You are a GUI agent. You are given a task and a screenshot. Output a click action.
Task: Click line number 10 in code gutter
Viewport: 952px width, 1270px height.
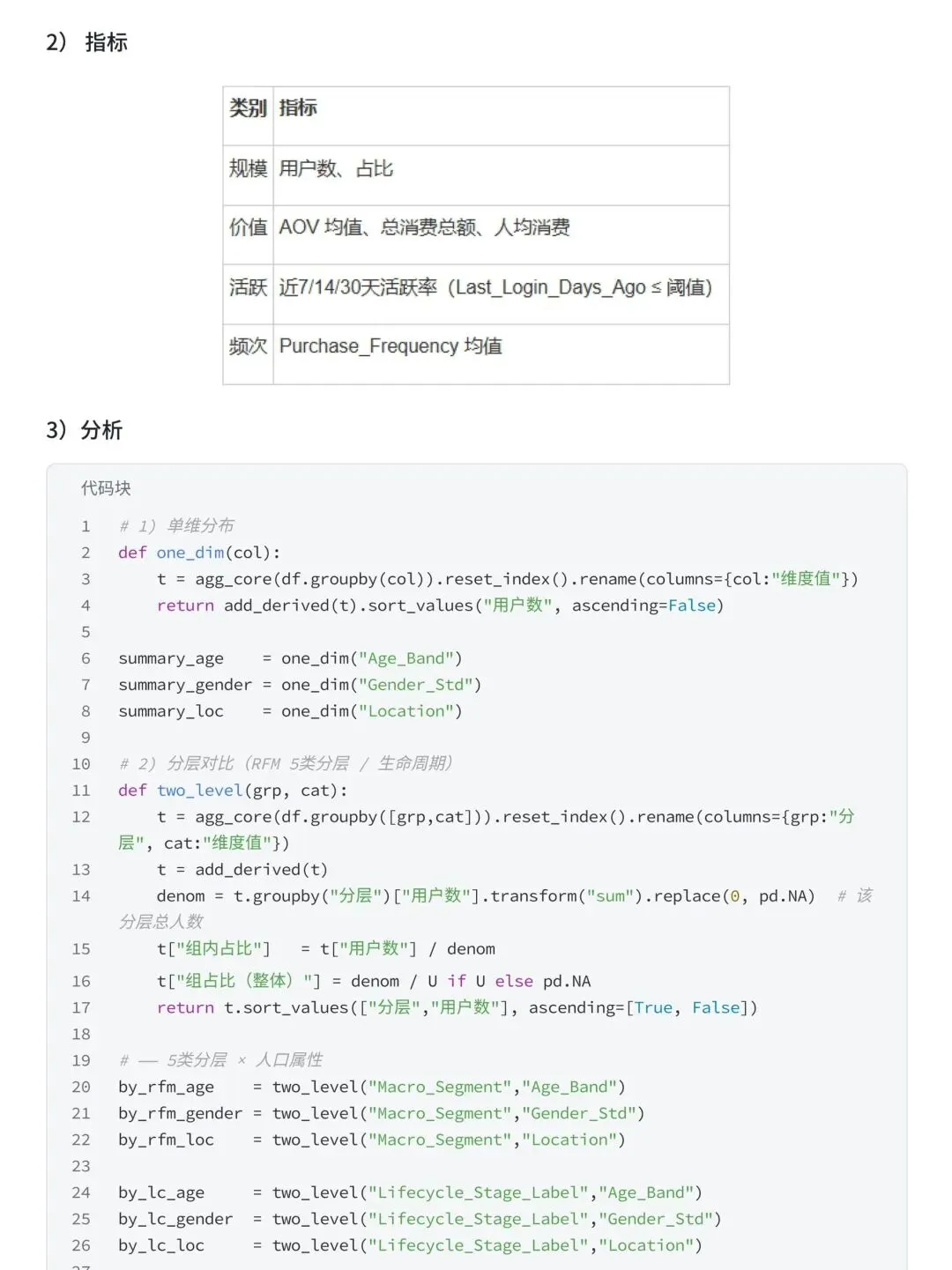81,764
